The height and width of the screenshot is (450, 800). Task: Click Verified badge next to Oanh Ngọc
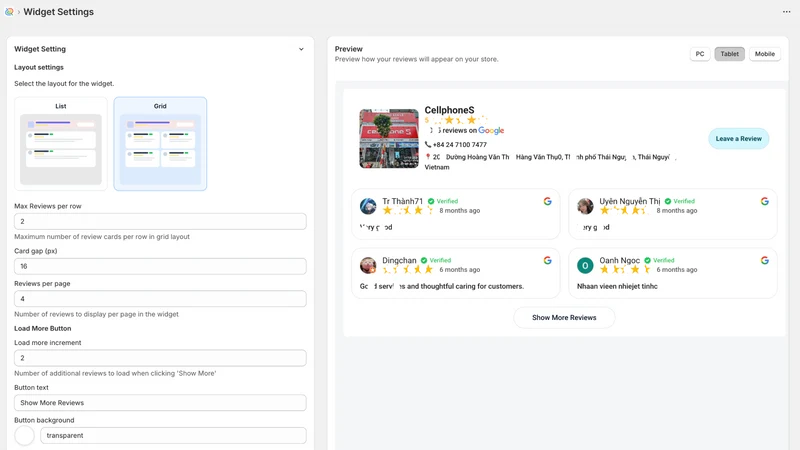point(659,261)
